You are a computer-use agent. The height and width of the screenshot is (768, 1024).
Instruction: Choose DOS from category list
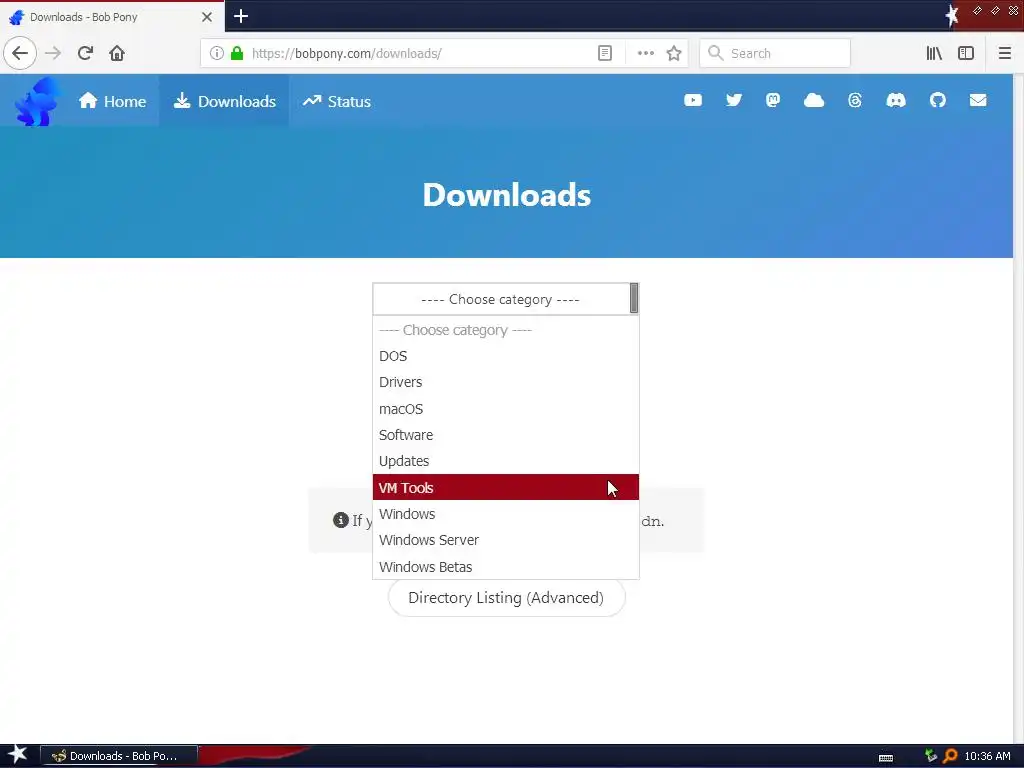(x=505, y=356)
